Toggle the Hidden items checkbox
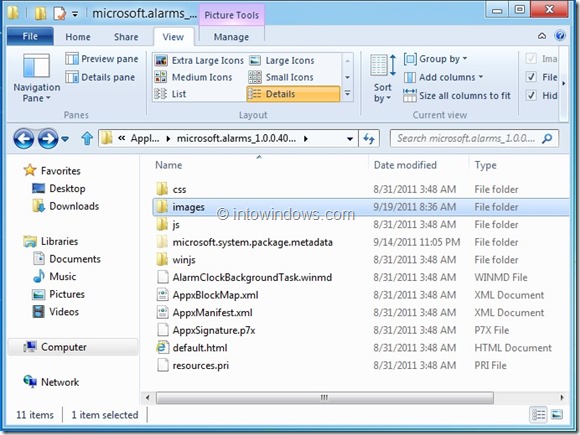The height and width of the screenshot is (435, 580). pyautogui.click(x=531, y=95)
